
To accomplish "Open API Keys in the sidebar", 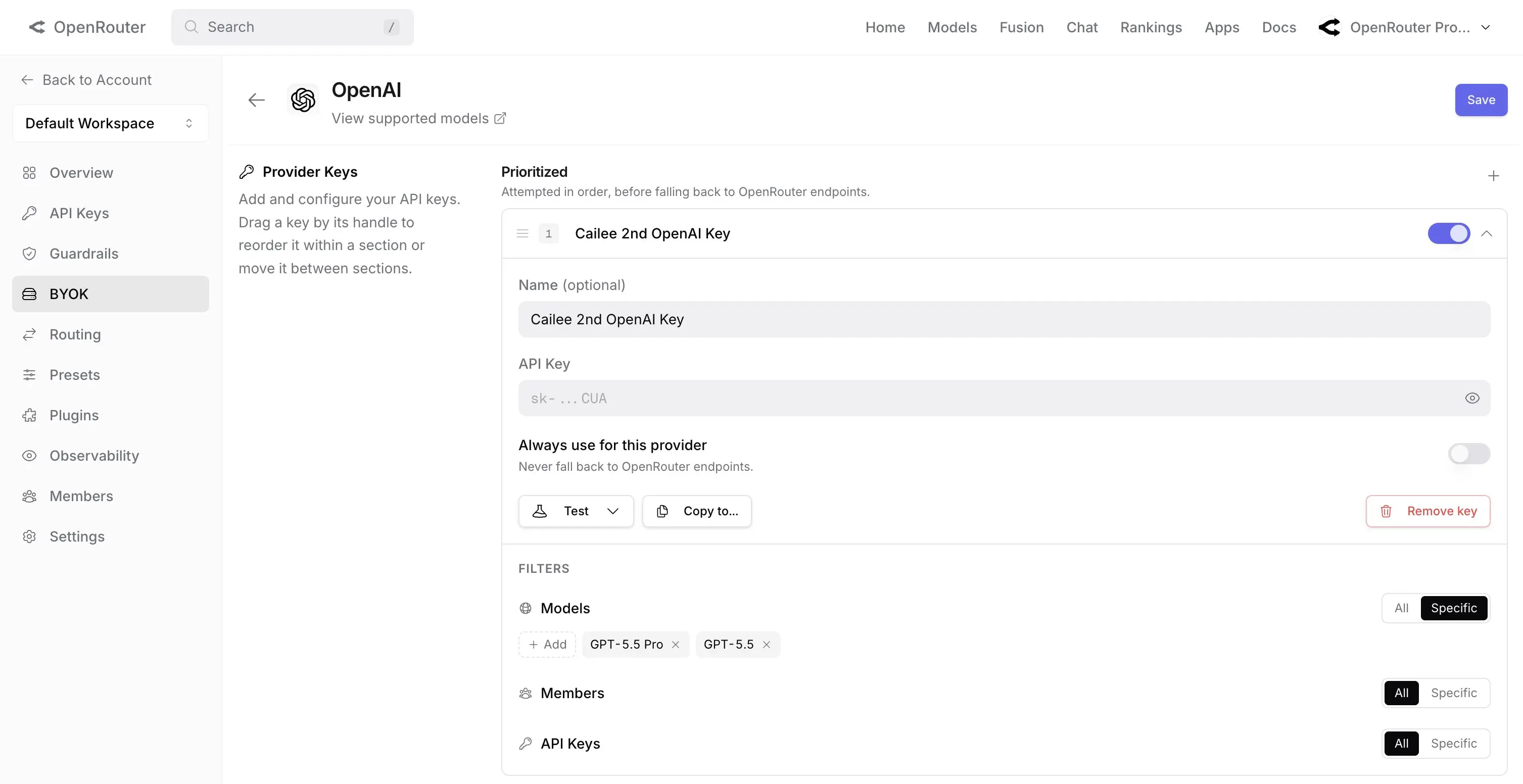I will point(111,213).
